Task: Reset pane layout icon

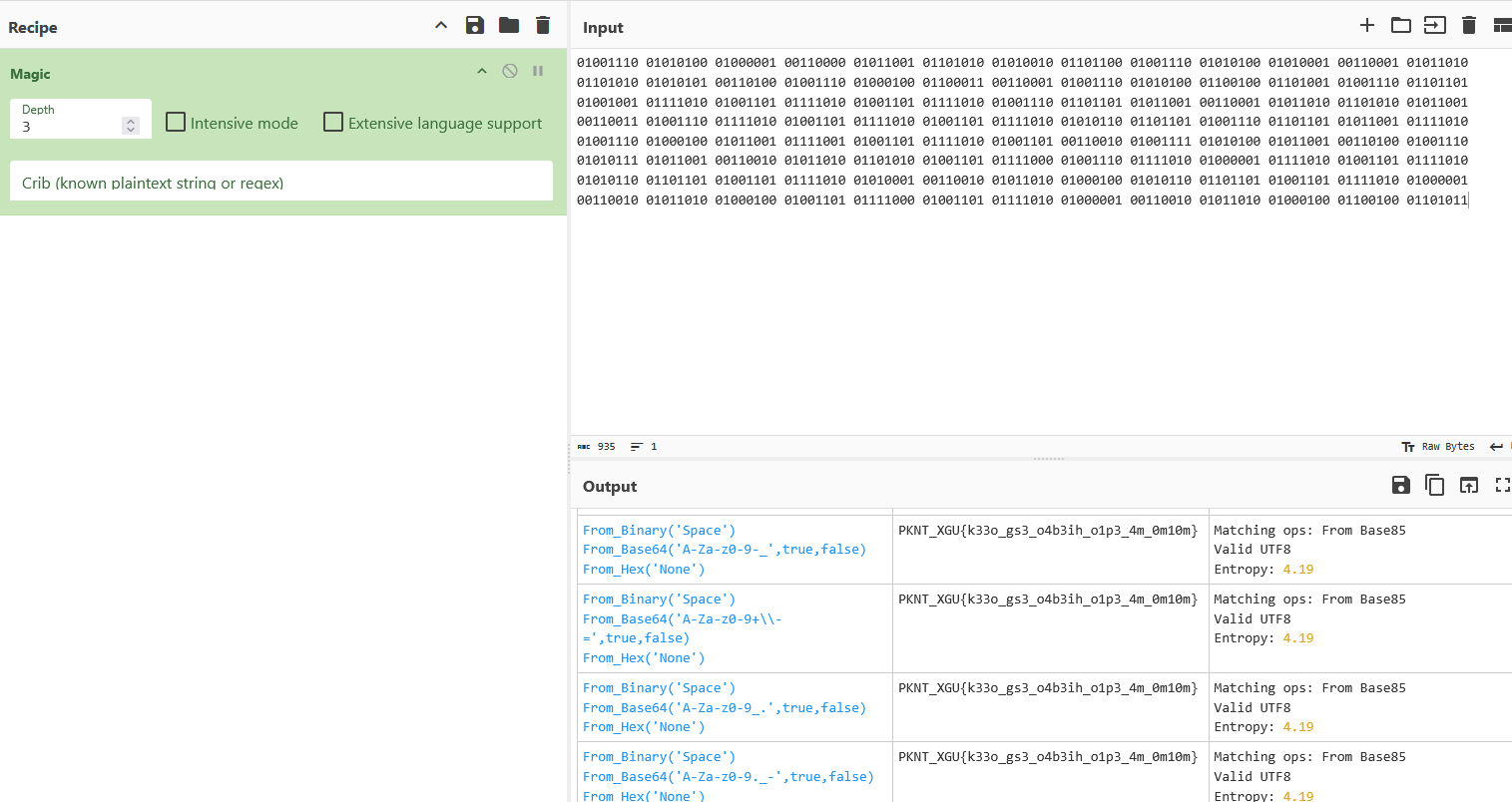Action: pos(1502,25)
